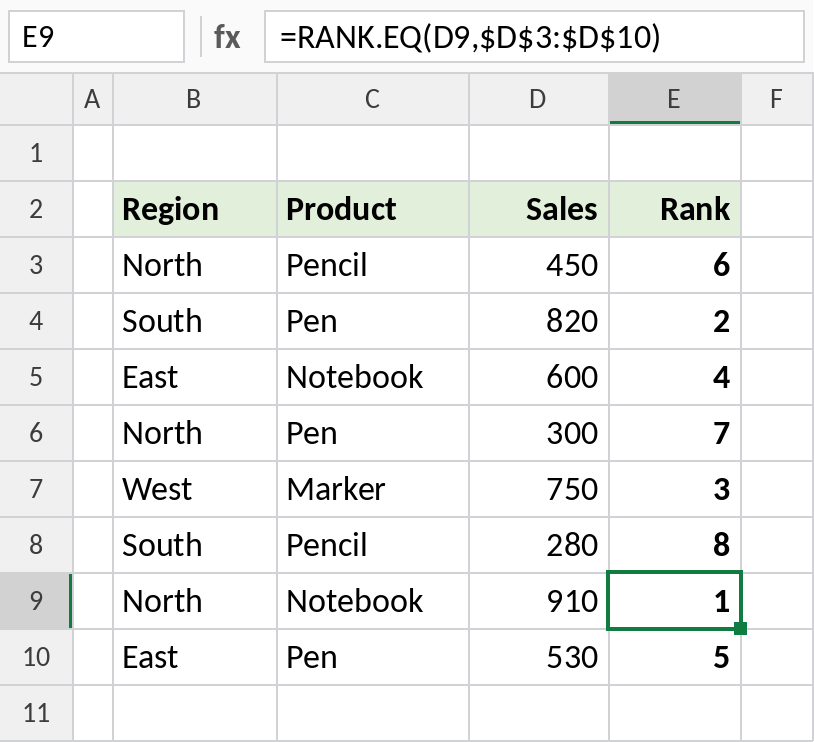The image size is (814, 742).
Task: Click Notebook in row 9
Action: pyautogui.click(x=373, y=601)
